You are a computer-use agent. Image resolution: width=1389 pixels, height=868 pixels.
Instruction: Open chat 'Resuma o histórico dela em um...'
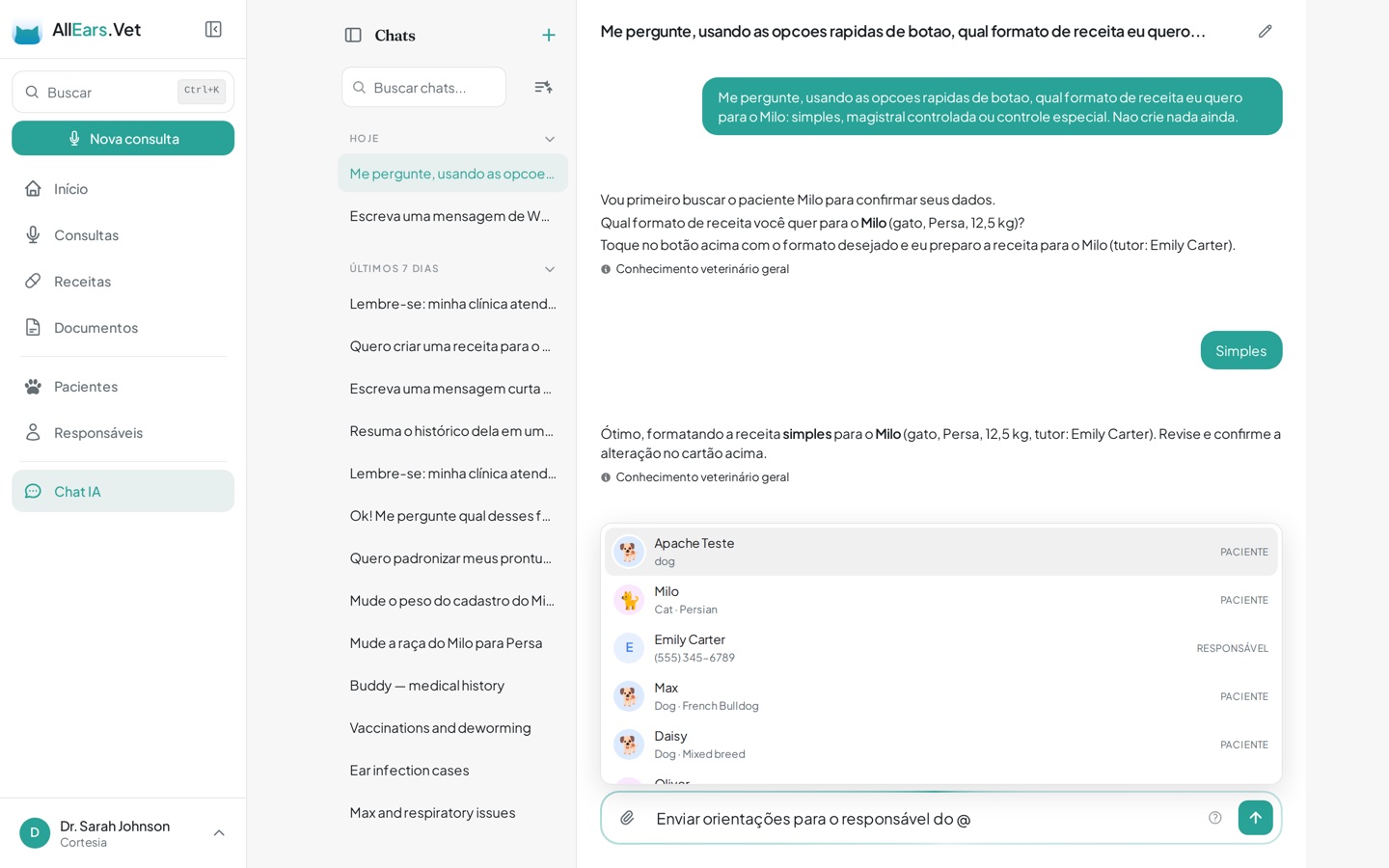(452, 430)
